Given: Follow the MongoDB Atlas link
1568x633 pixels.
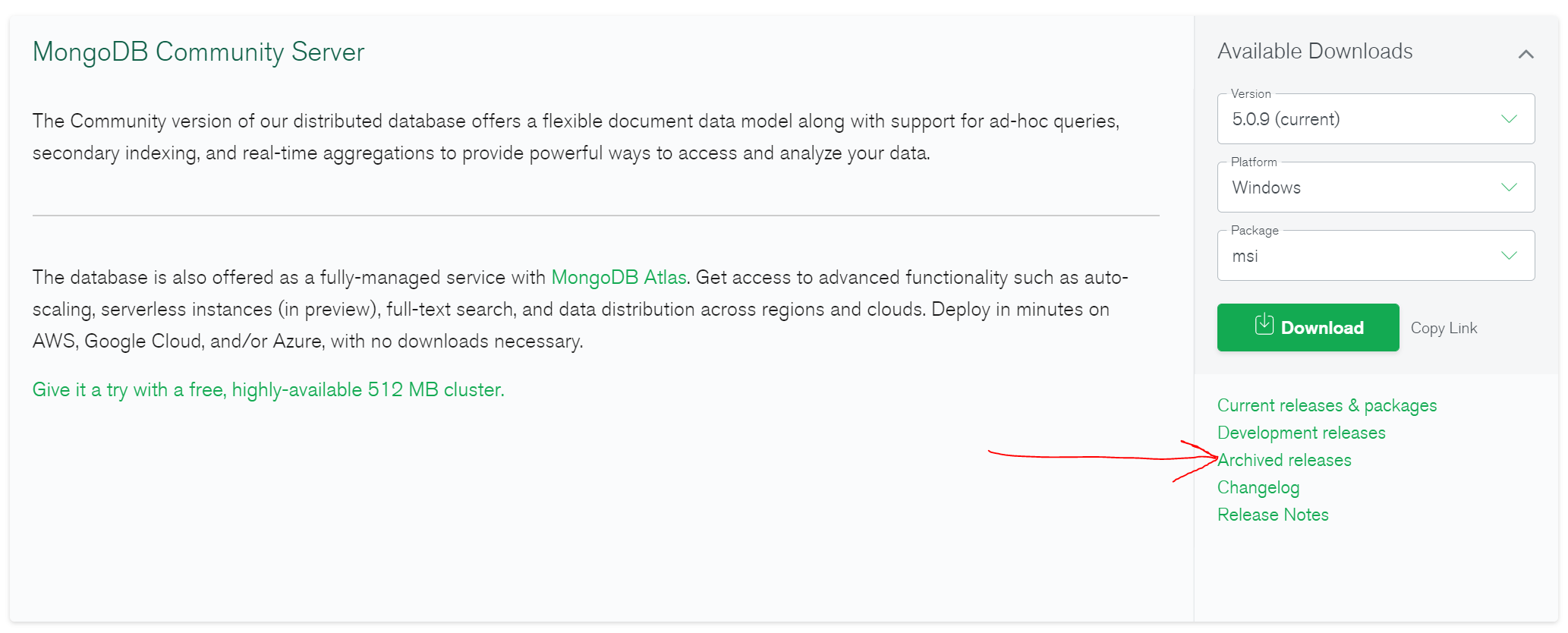Looking at the screenshot, I should 619,277.
